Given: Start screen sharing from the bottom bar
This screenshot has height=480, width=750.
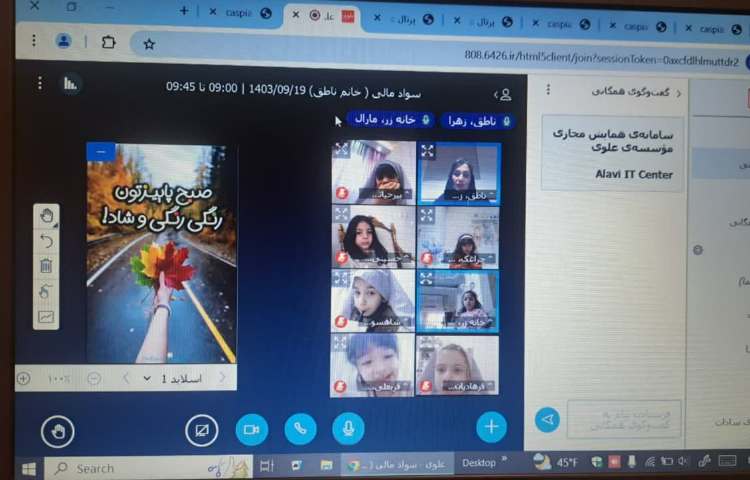Looking at the screenshot, I should (201, 430).
